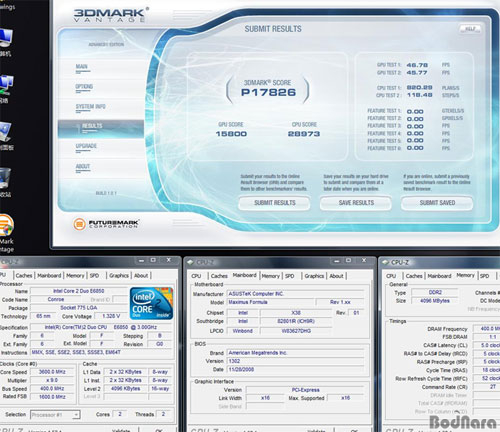Switch to Caches tab in DDR2 memory window
This screenshot has width=500, height=432.
coord(414,276)
